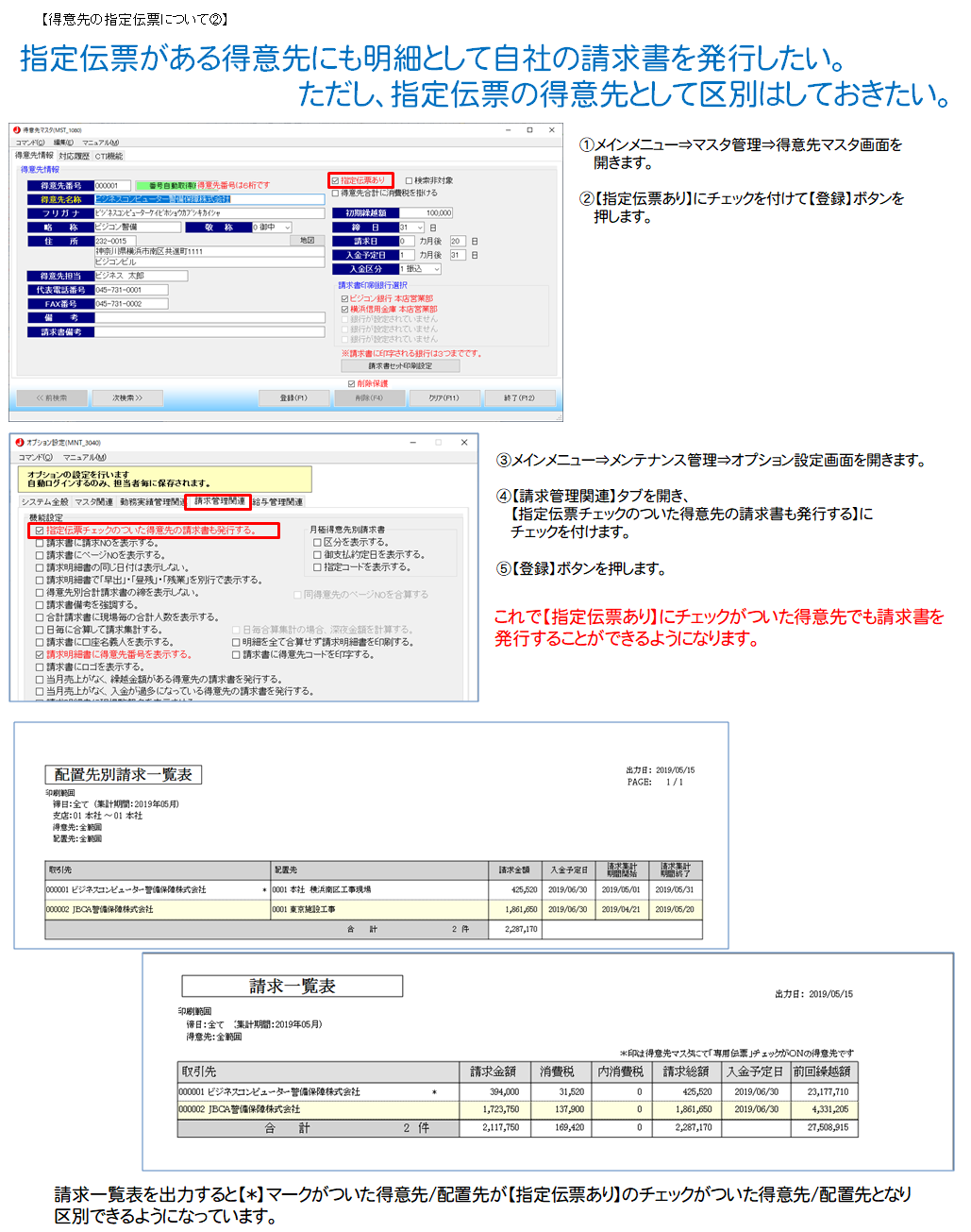Click the 得意先マスタ window title bar icon
This screenshot has height=1232, width=971.
17,130
